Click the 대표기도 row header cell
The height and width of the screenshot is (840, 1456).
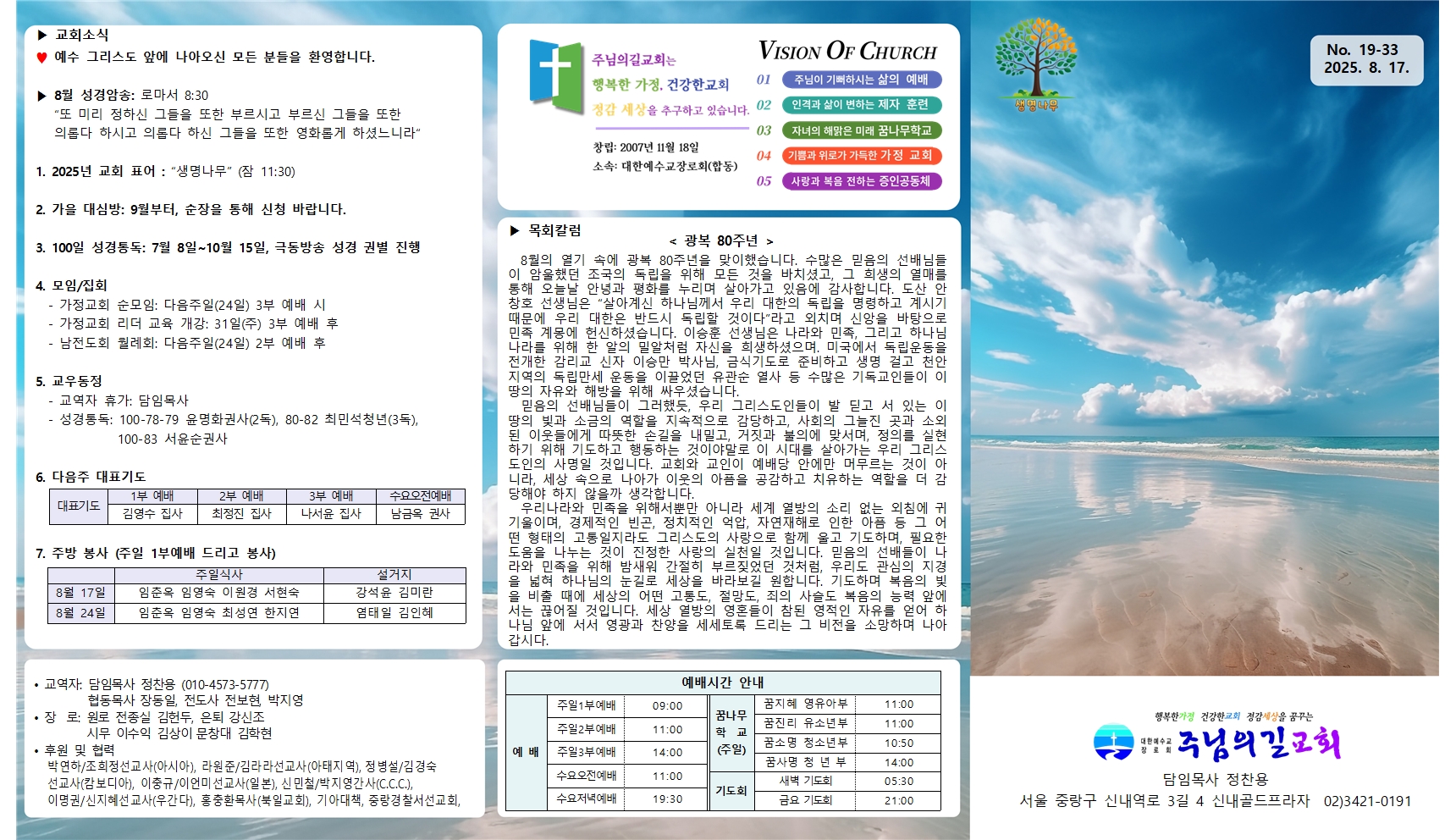(x=78, y=506)
